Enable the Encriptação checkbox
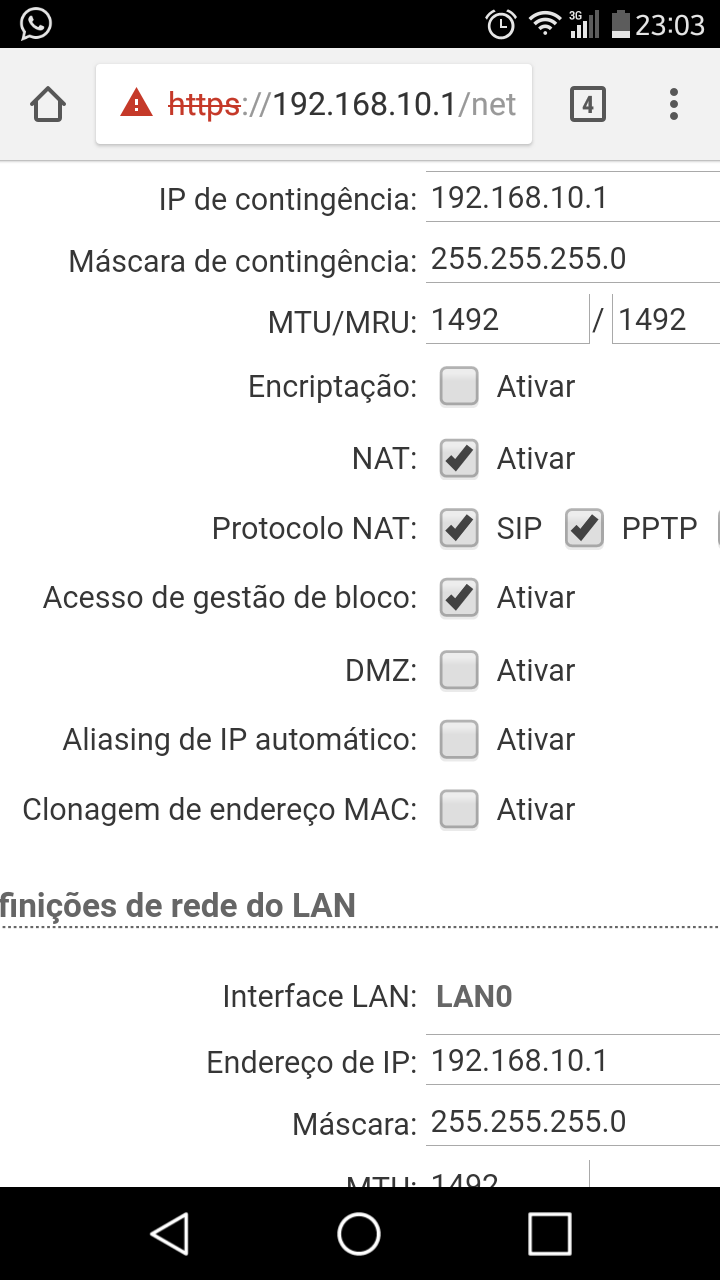Viewport: 720px width, 1280px height. 459,387
